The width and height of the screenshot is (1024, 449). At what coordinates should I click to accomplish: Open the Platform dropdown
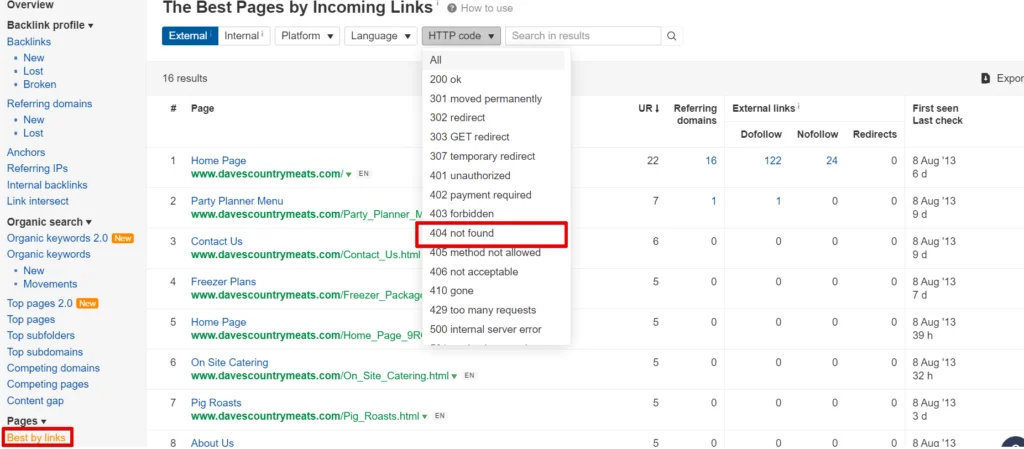307,36
